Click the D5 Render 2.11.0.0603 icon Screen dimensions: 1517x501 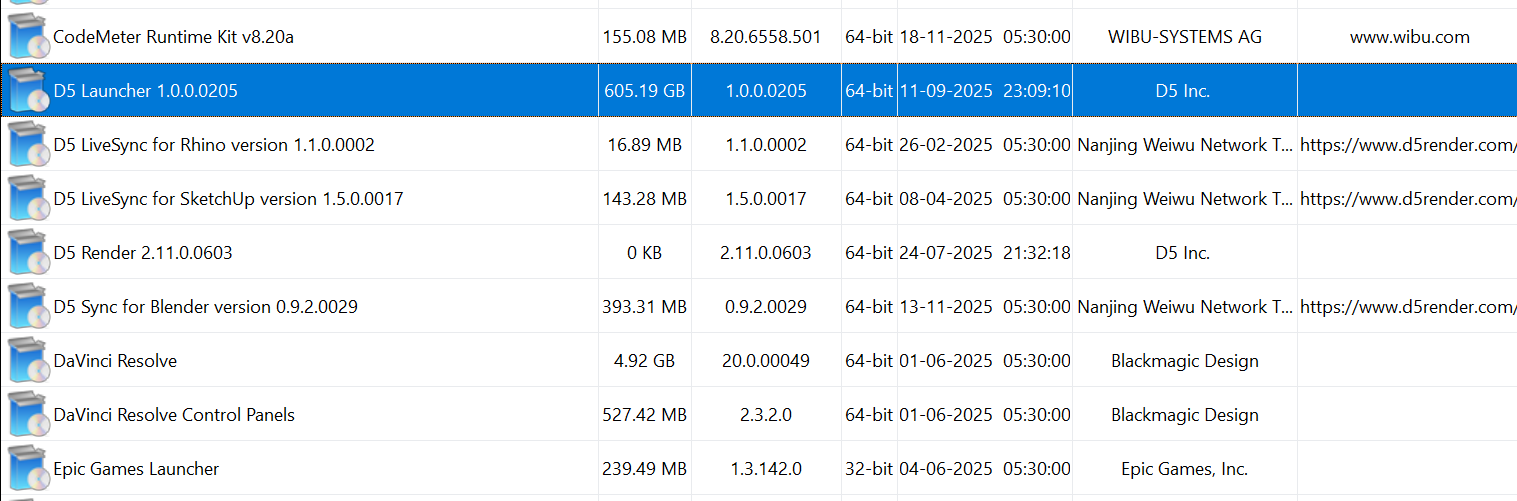(x=27, y=253)
